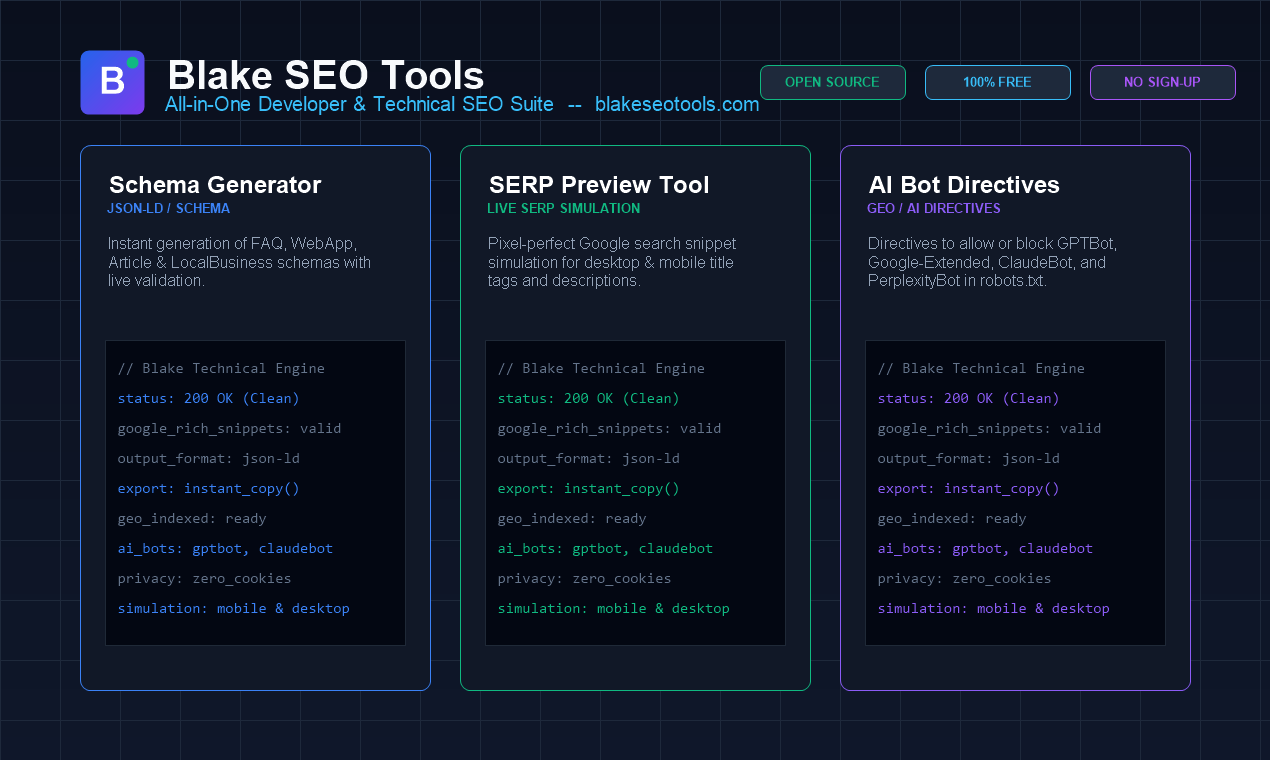Click blue 'status: 200 OK (Clean)' line
This screenshot has width=1270, height=760.
coord(209,398)
